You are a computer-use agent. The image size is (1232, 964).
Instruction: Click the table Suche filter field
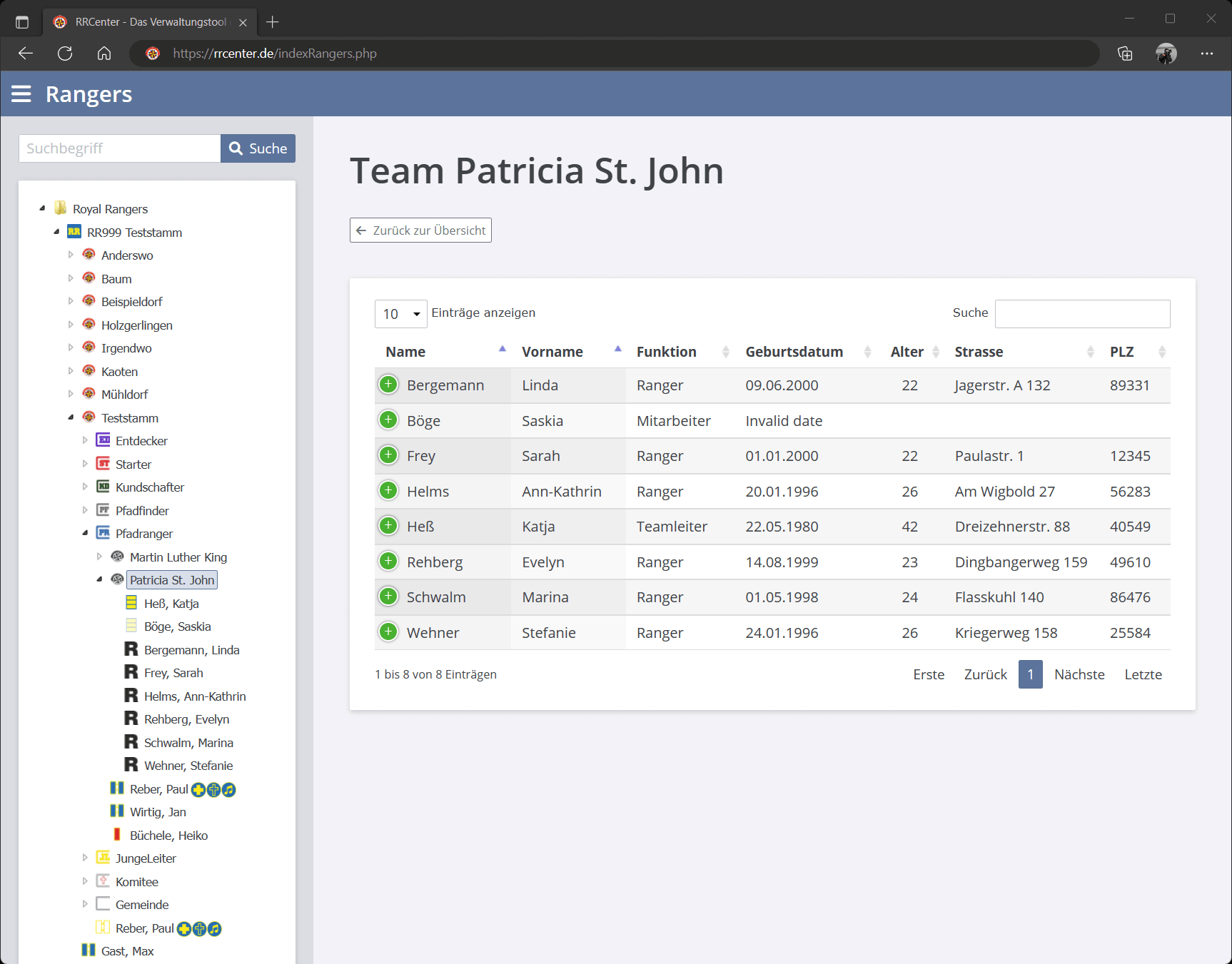pyautogui.click(x=1082, y=314)
